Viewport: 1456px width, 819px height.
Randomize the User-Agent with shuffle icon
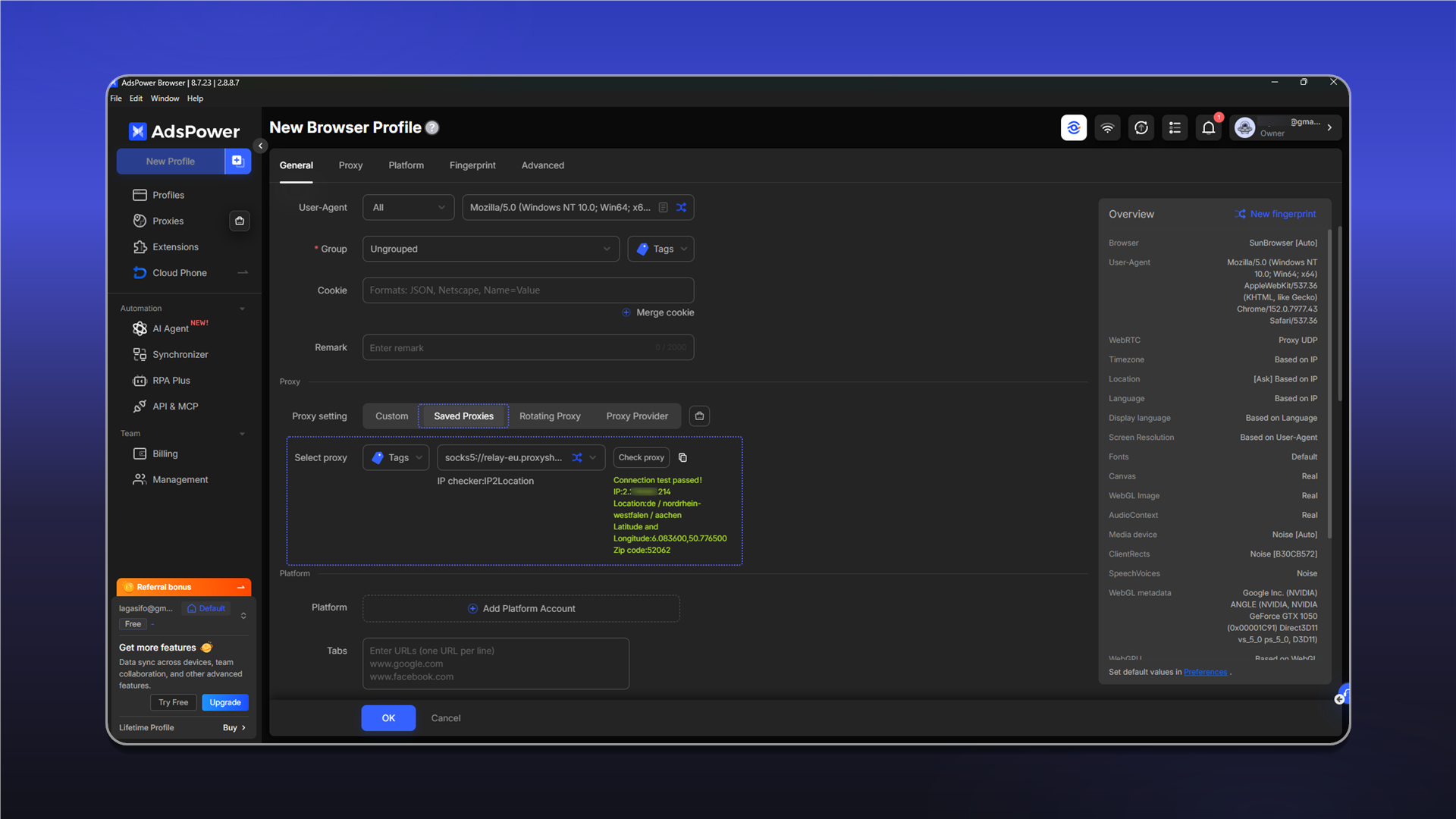pos(681,207)
